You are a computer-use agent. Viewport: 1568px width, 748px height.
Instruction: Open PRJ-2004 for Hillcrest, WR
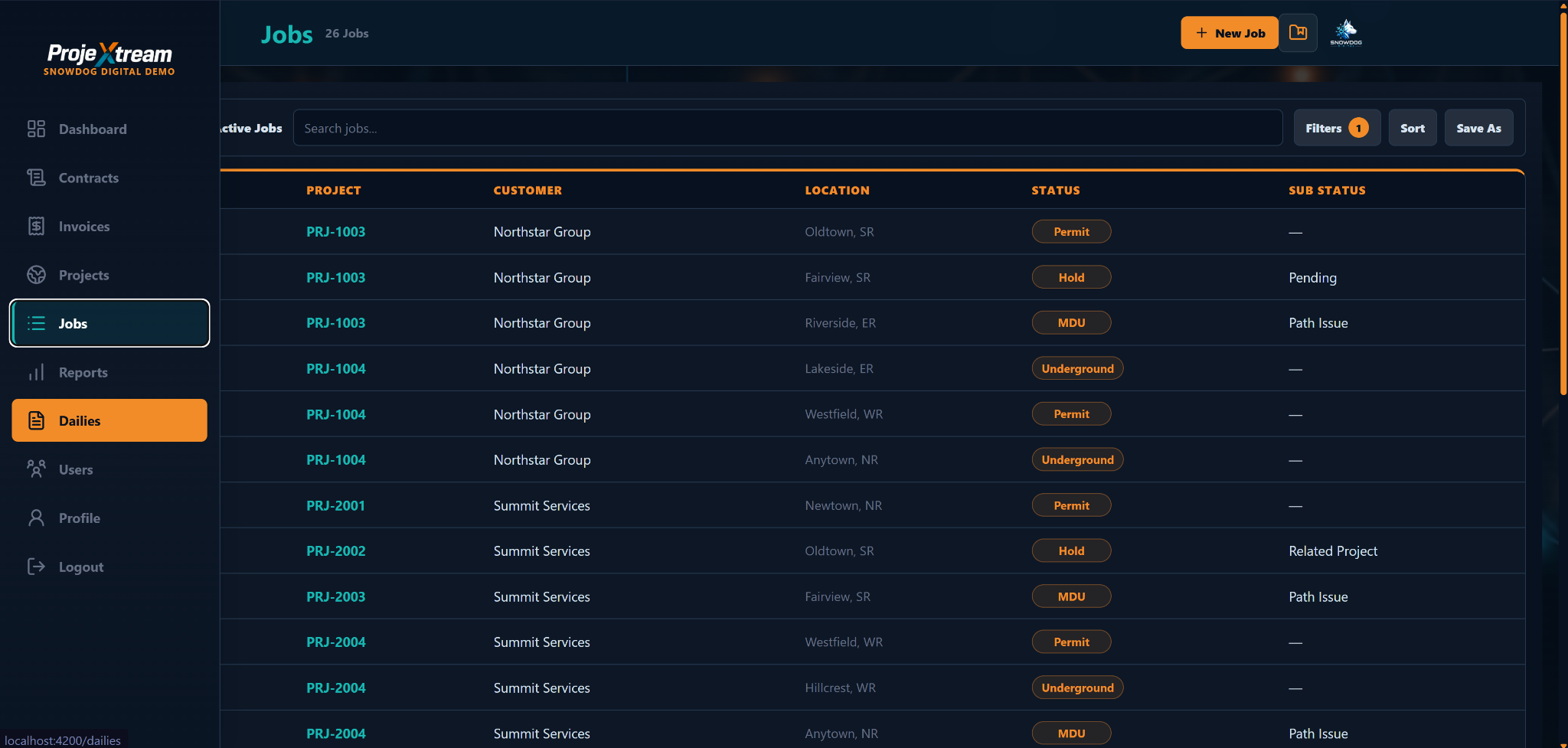[336, 688]
